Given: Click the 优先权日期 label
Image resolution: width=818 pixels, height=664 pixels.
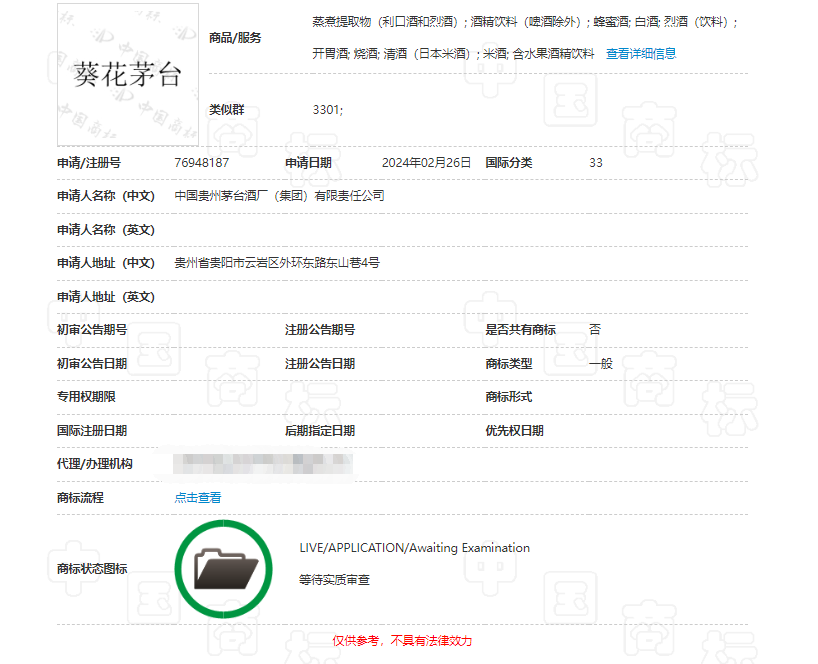Looking at the screenshot, I should [514, 431].
